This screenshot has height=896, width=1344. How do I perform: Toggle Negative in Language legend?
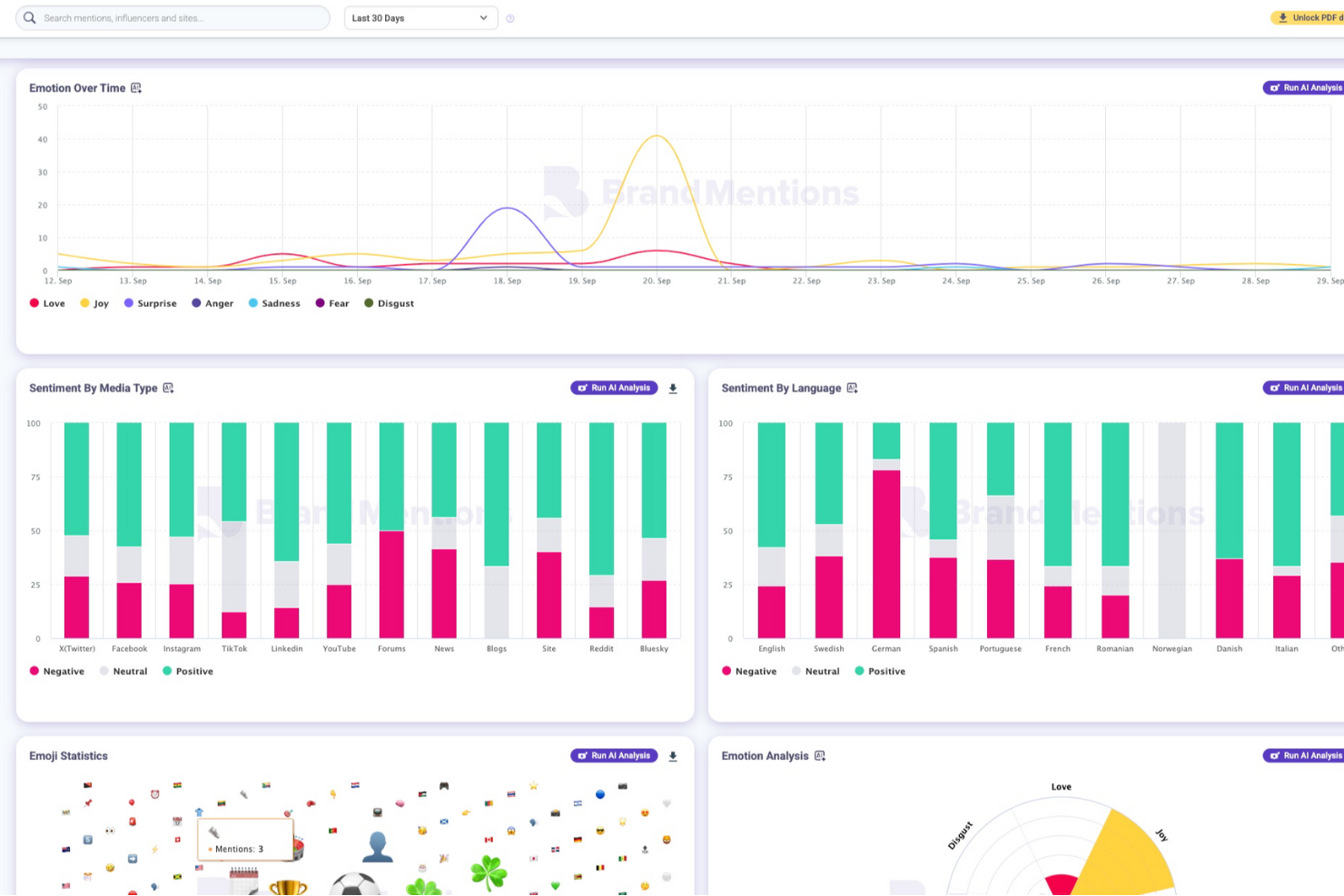pyautogui.click(x=749, y=671)
